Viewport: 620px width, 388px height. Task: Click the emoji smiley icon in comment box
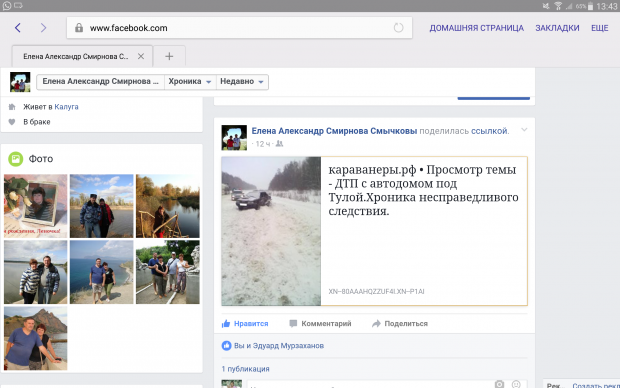(516, 384)
